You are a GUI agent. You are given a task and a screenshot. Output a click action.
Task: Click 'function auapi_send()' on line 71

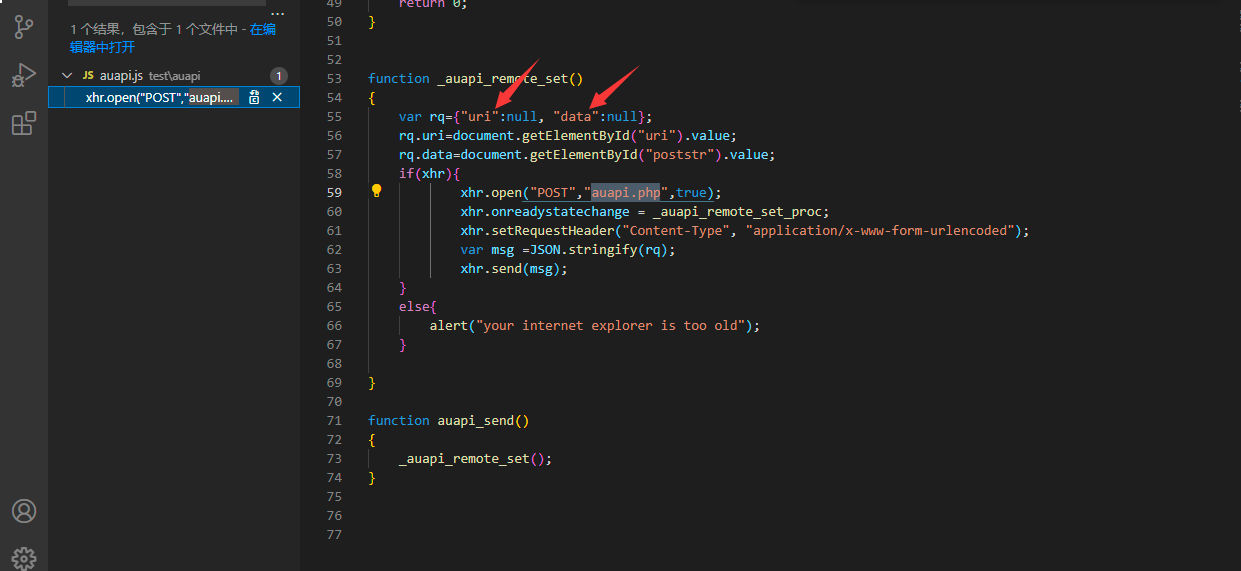[449, 420]
